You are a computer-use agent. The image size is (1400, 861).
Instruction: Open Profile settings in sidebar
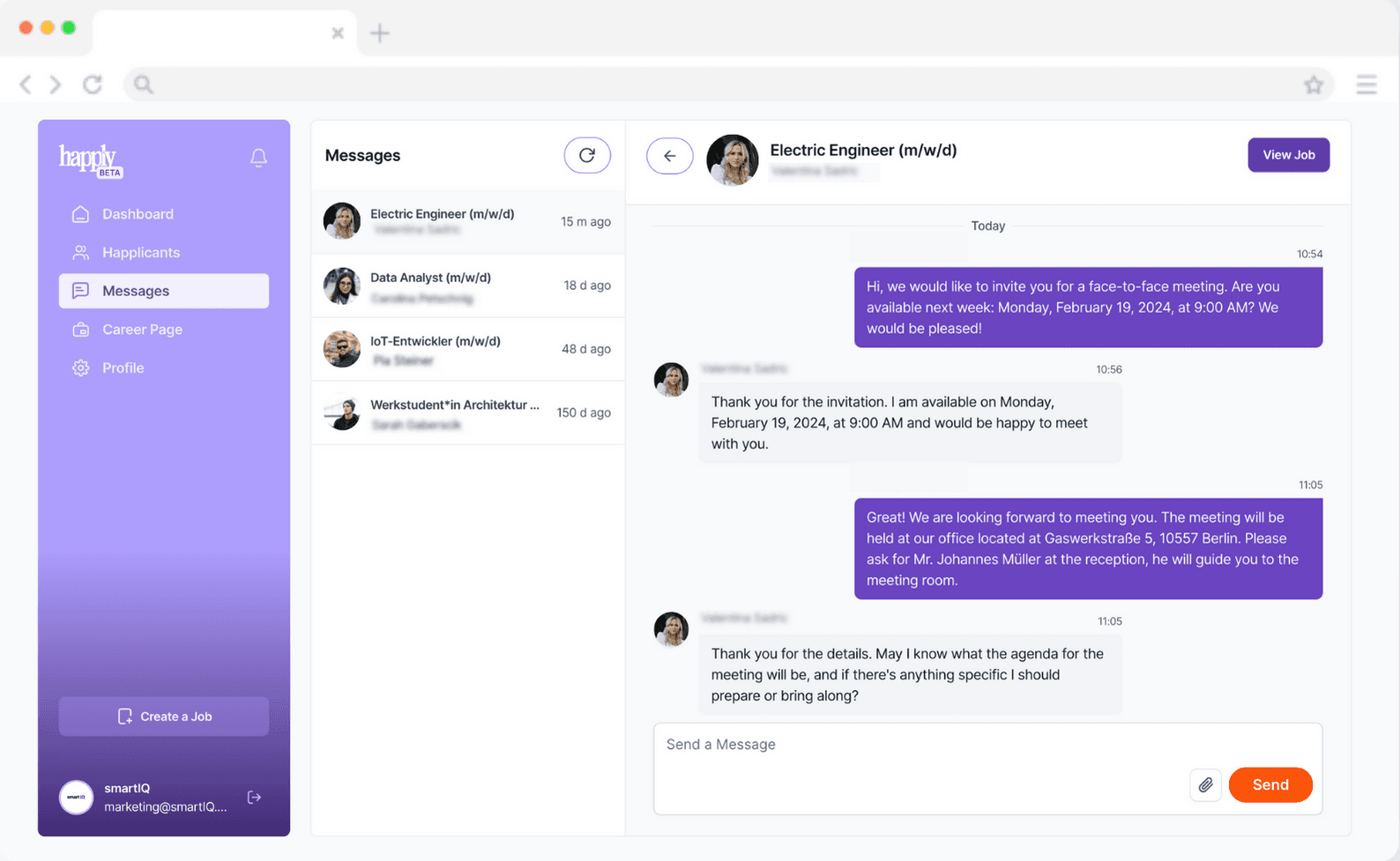(x=123, y=368)
